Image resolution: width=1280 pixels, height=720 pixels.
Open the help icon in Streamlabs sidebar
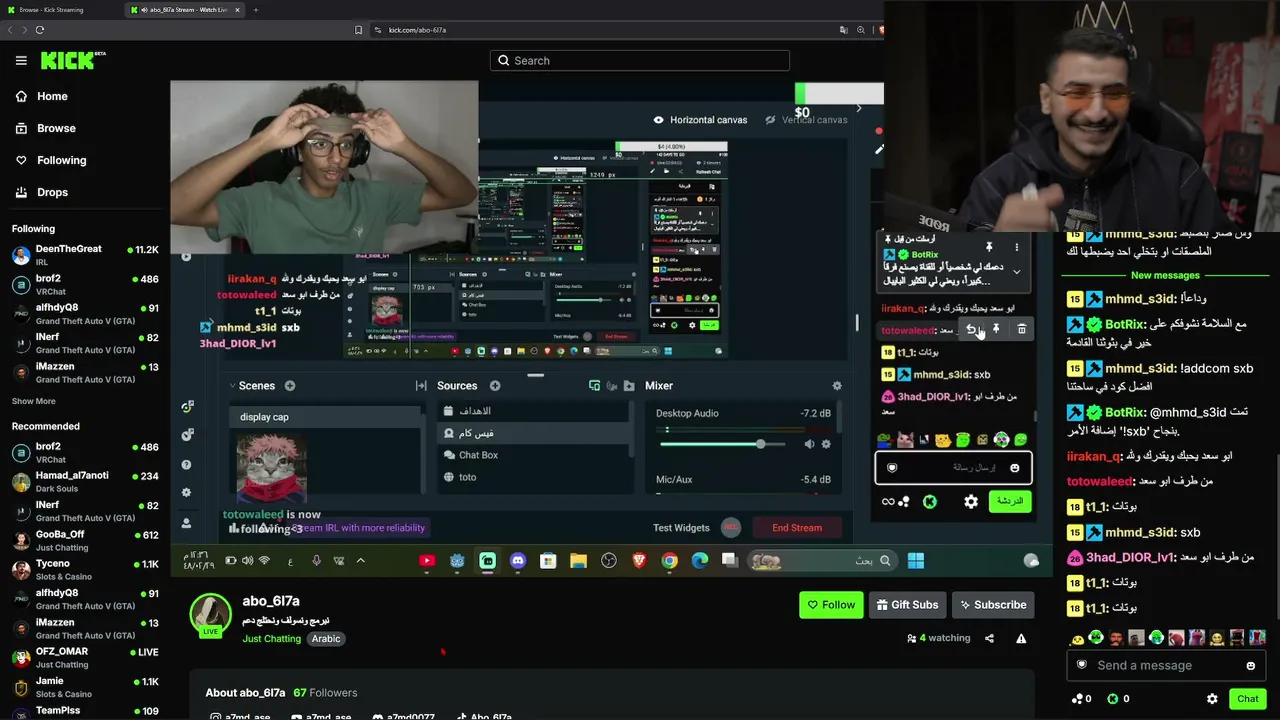[186, 465]
